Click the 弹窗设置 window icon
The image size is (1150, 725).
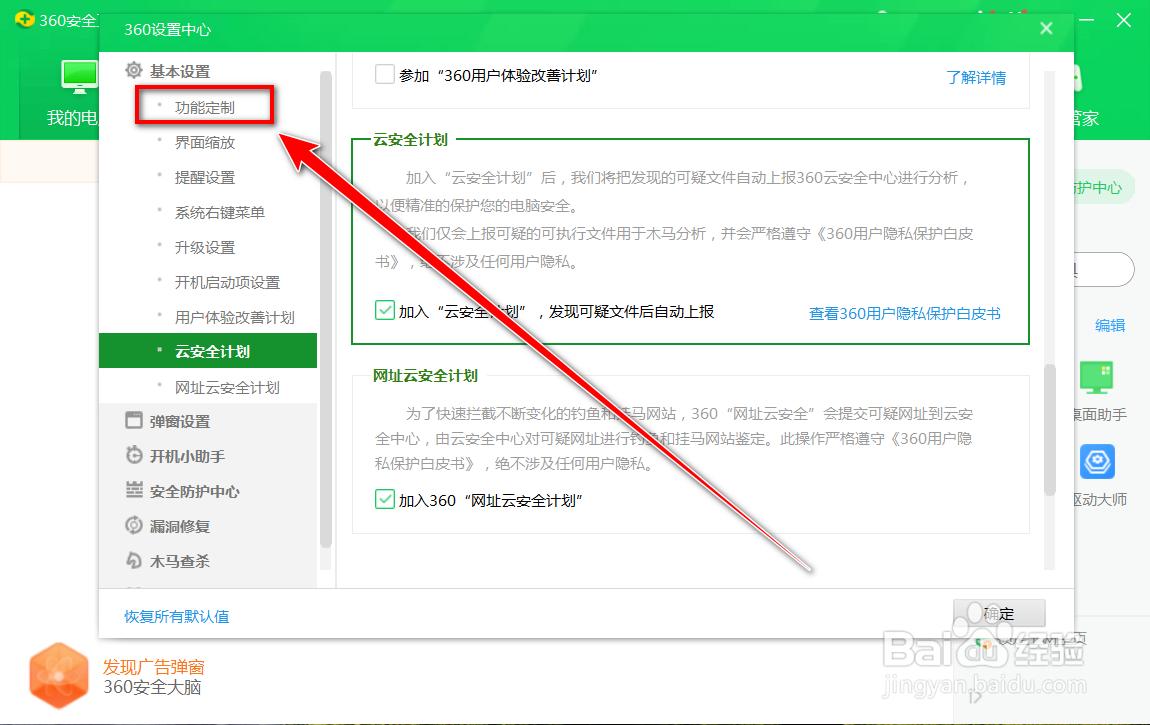[133, 421]
